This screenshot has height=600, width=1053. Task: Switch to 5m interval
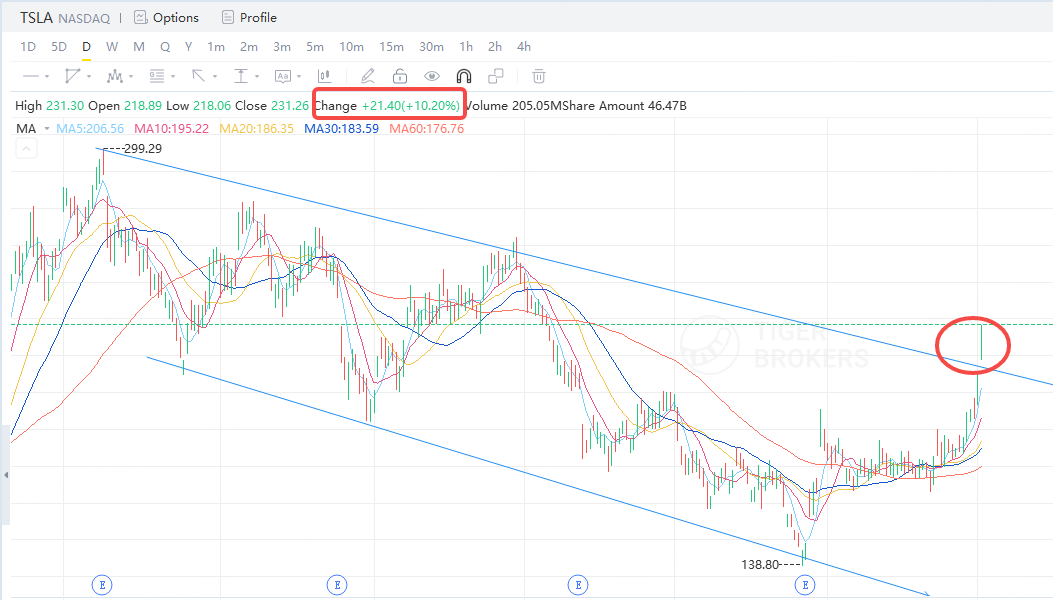315,46
